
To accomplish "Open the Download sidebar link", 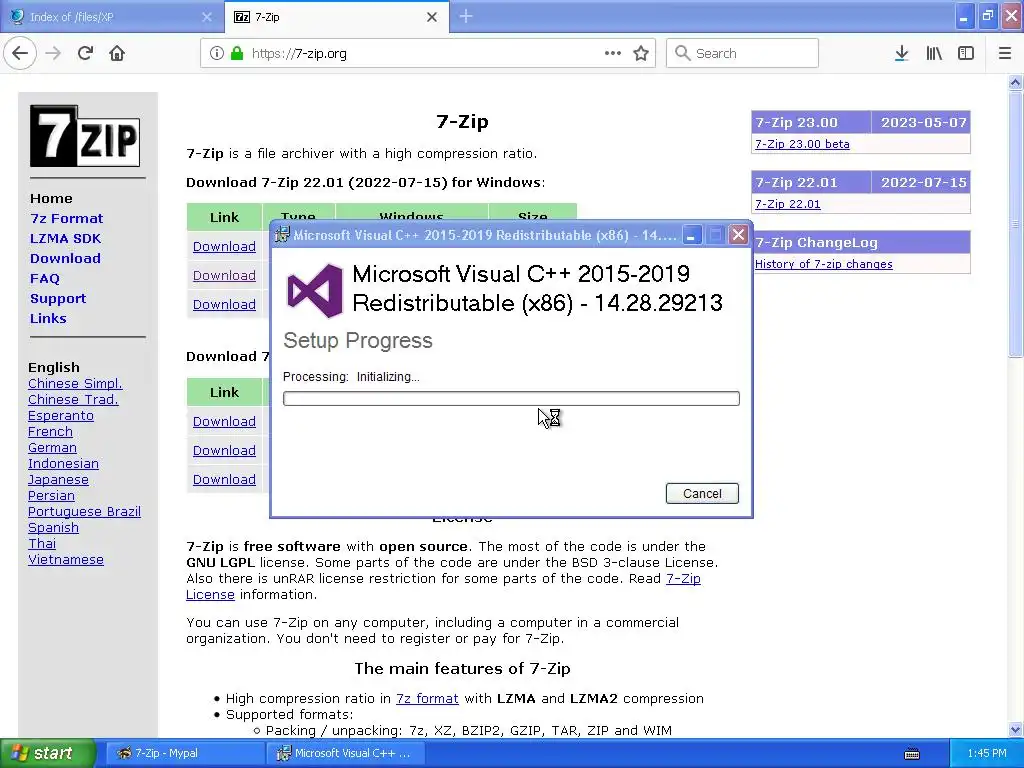I will [x=65, y=258].
